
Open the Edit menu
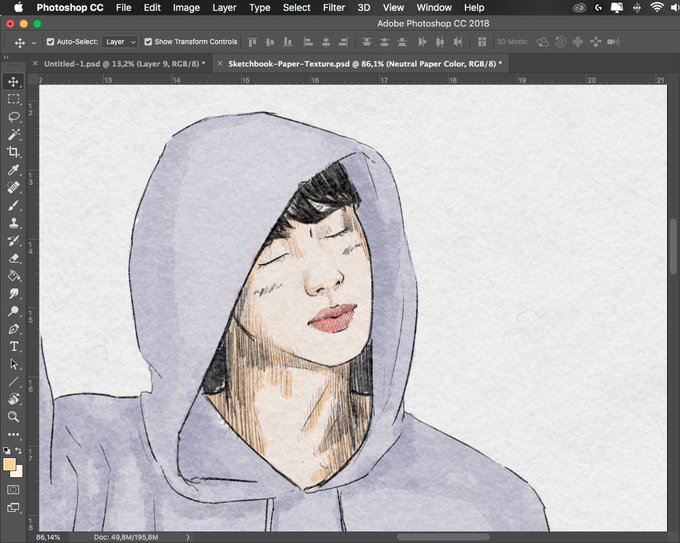coord(152,8)
